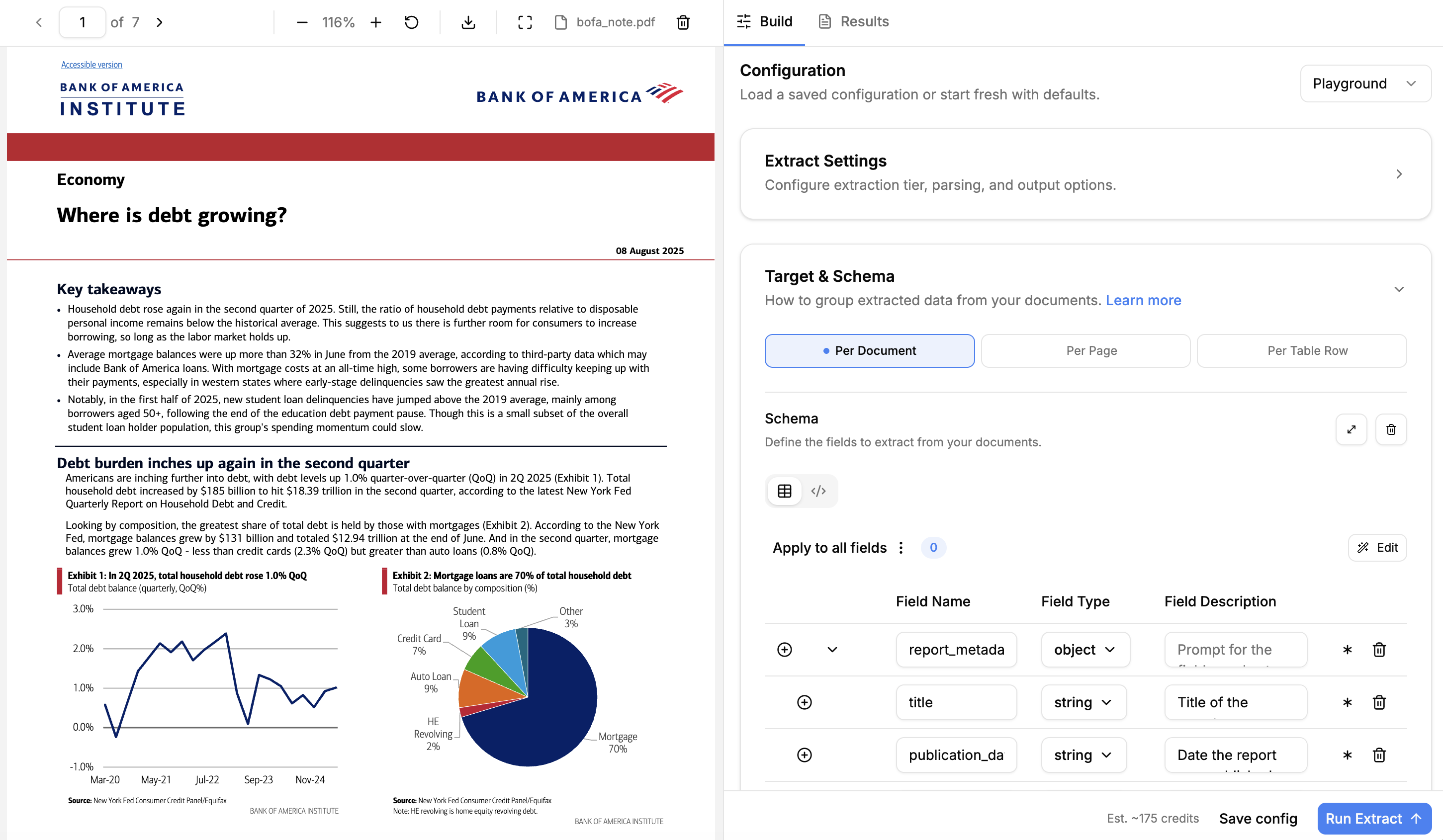Switch schema to code view
The height and width of the screenshot is (840, 1443).
[819, 491]
